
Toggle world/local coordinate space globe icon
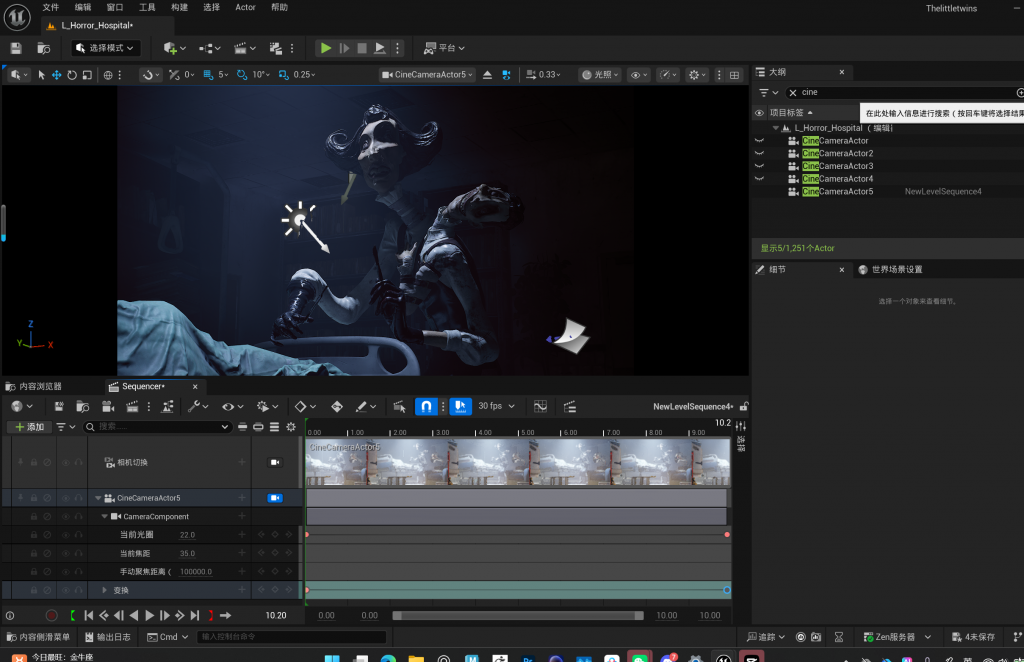point(108,75)
